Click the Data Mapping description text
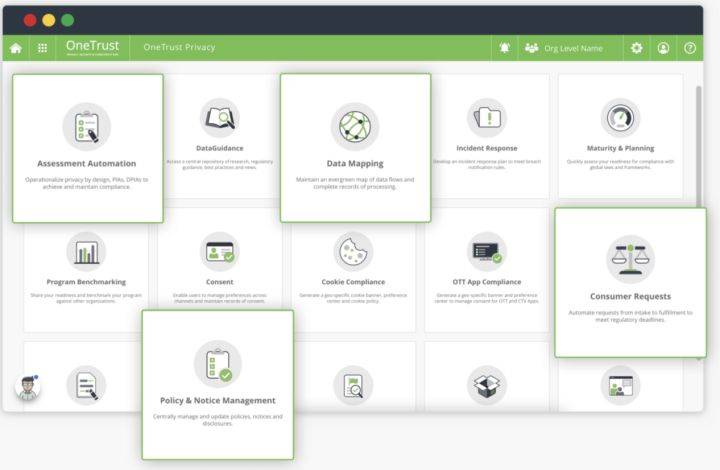720x470 pixels. (355, 183)
